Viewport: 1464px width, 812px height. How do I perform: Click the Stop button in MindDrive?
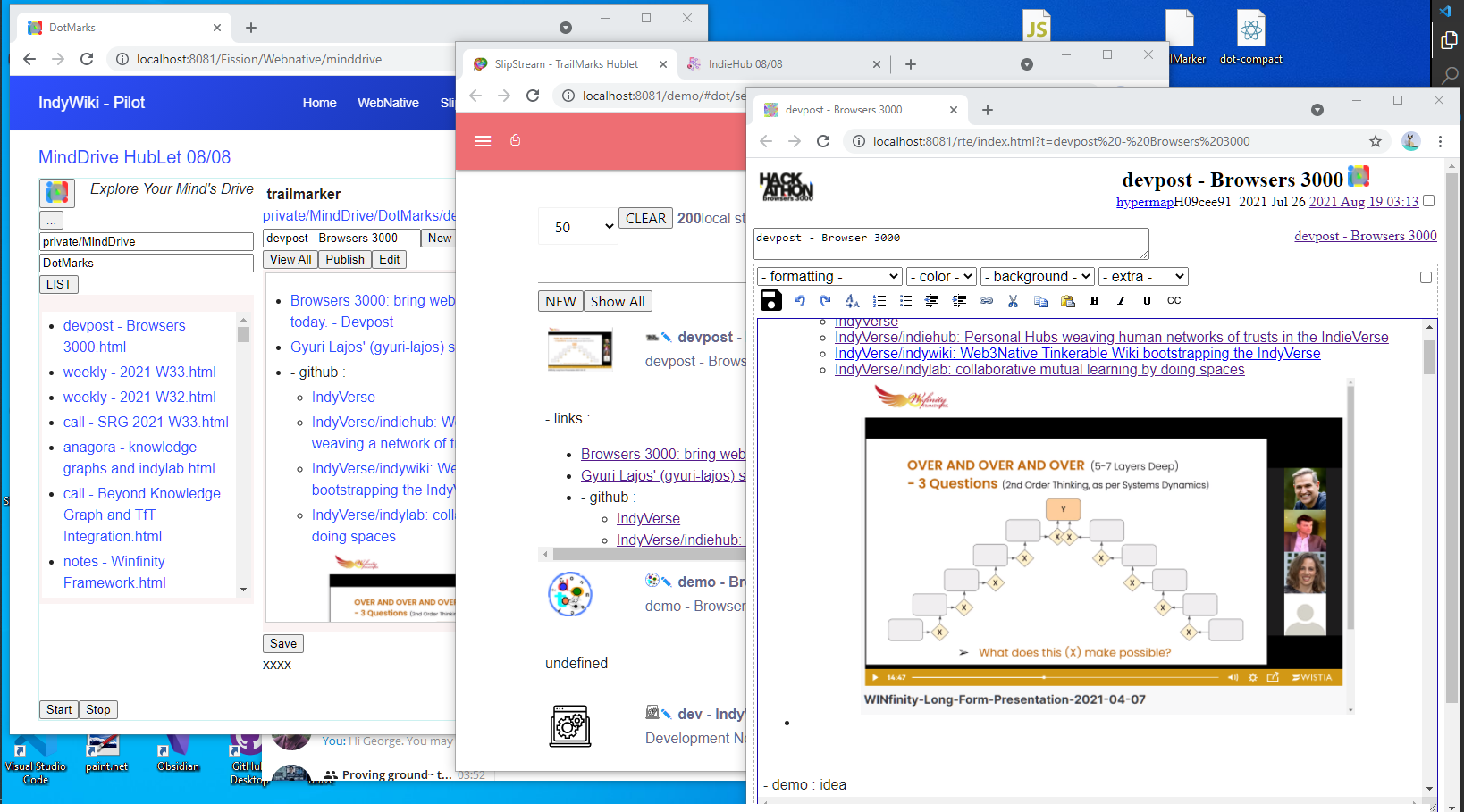(x=98, y=709)
